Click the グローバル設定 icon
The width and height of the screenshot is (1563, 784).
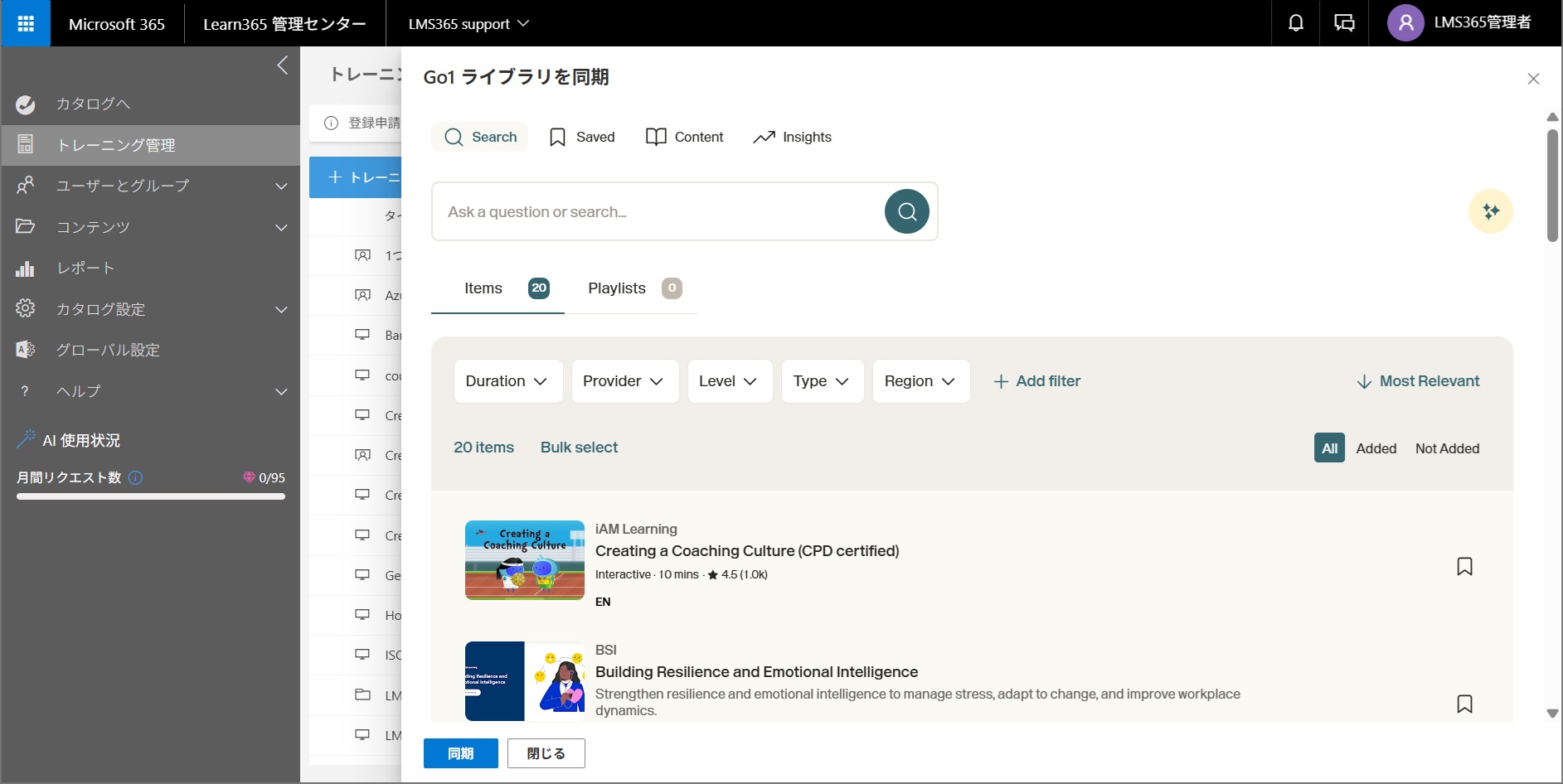26,350
